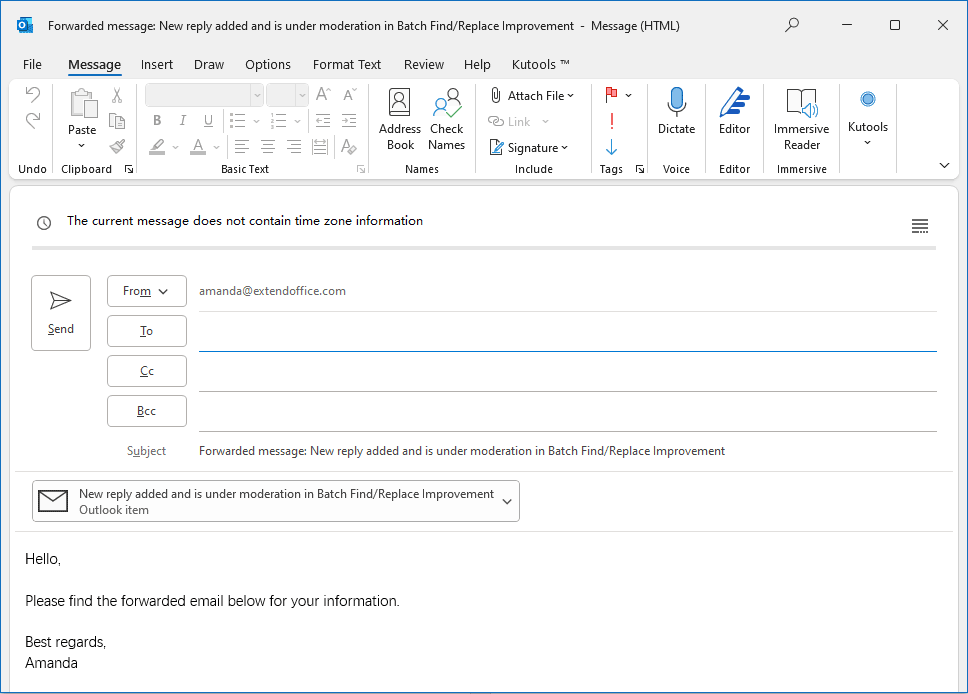Open the Attach File dropdown
The width and height of the screenshot is (968, 694).
(x=533, y=95)
